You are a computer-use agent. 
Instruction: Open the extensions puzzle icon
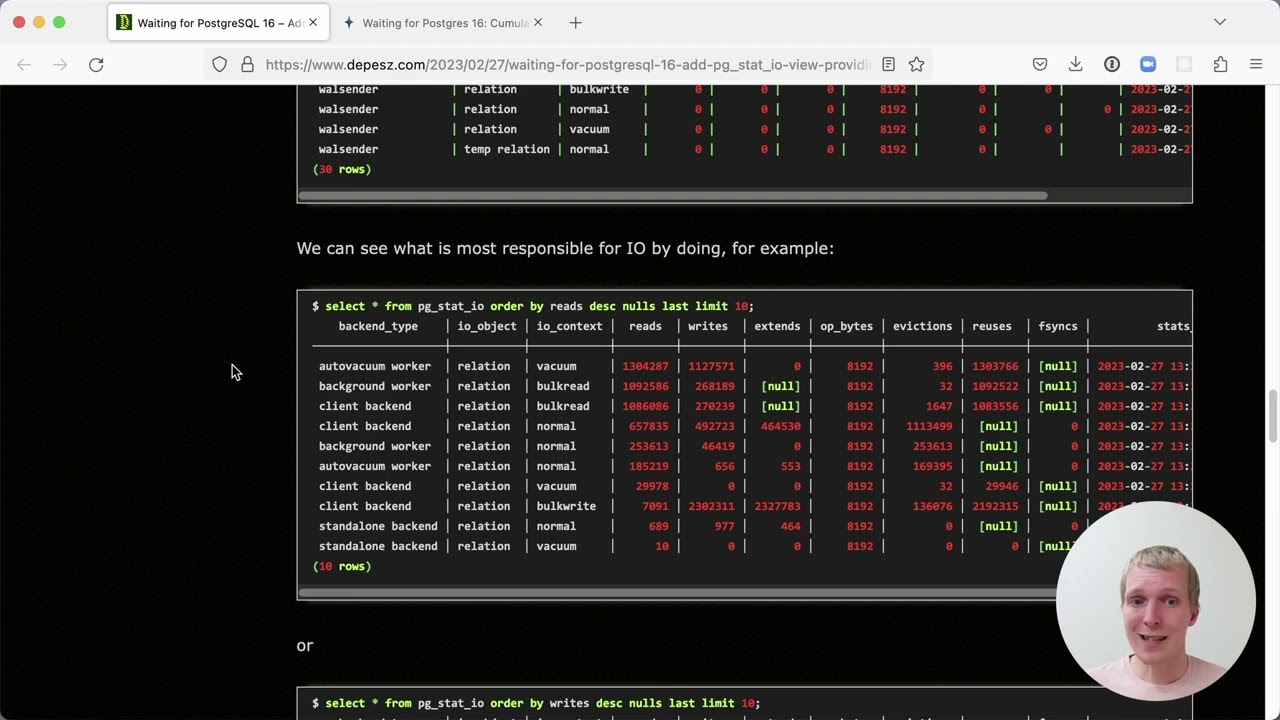click(x=1220, y=64)
